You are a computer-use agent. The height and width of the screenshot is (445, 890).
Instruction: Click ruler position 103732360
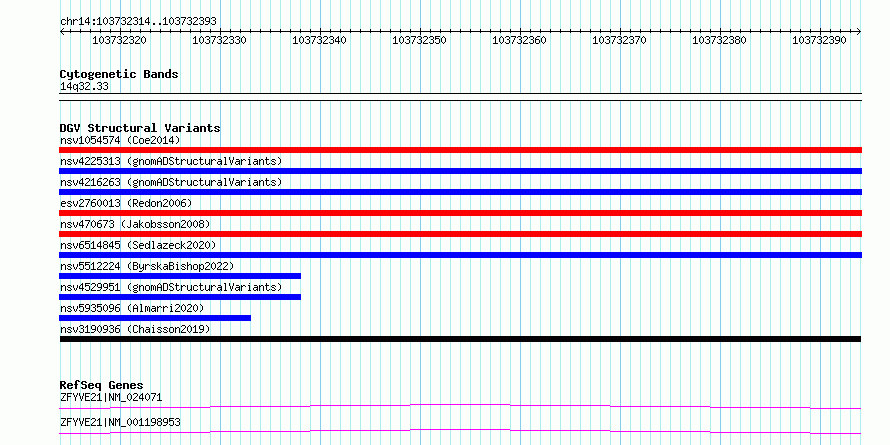519,40
